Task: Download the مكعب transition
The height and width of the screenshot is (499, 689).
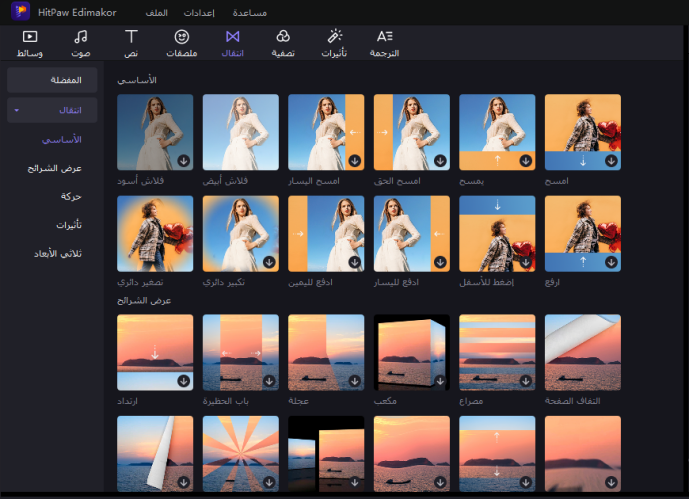Action: 440,381
